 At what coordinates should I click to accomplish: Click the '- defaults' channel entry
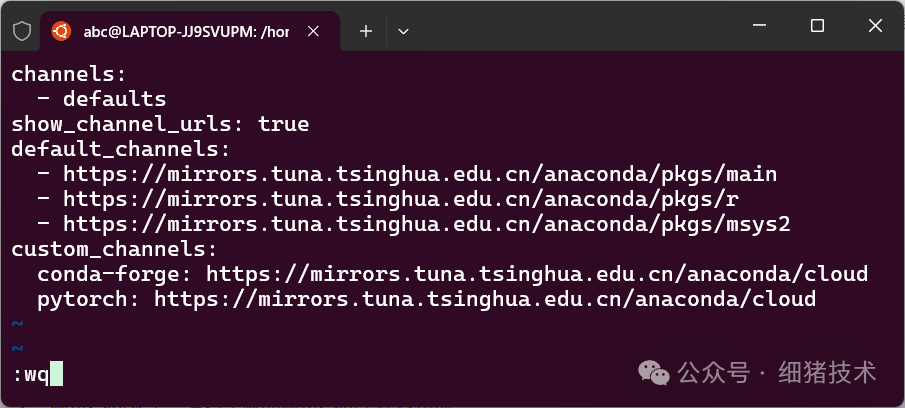click(102, 99)
